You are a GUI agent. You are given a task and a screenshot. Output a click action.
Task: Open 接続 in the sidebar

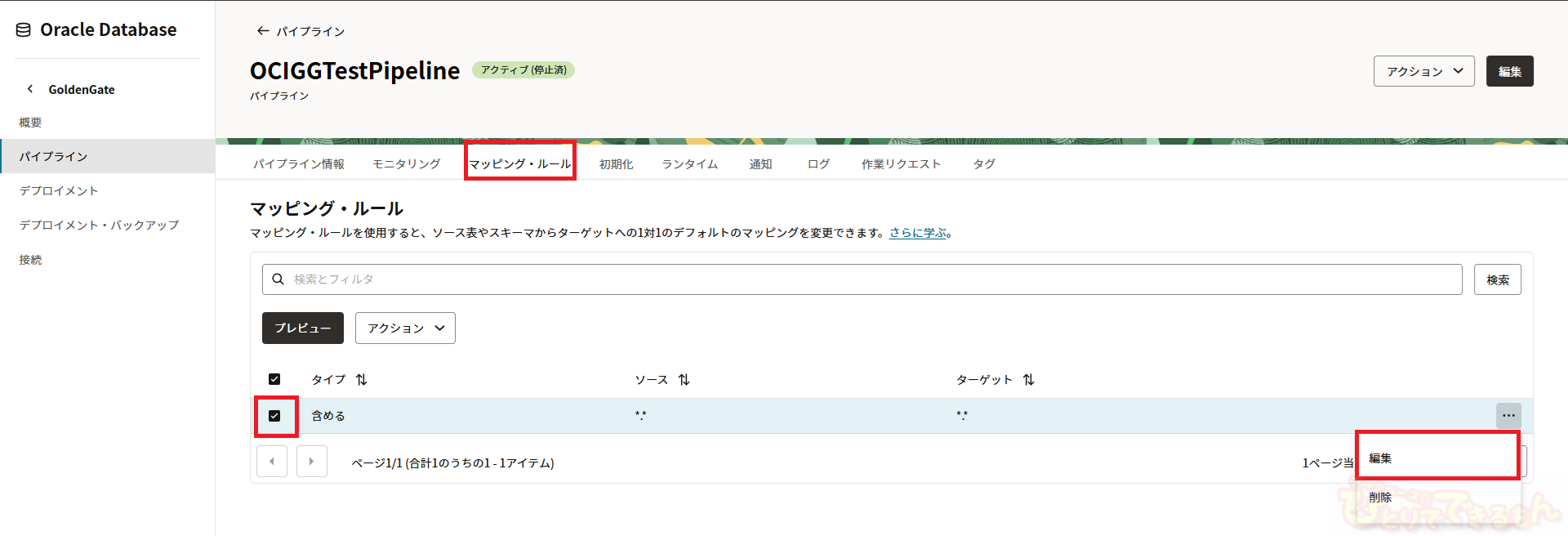point(30,260)
